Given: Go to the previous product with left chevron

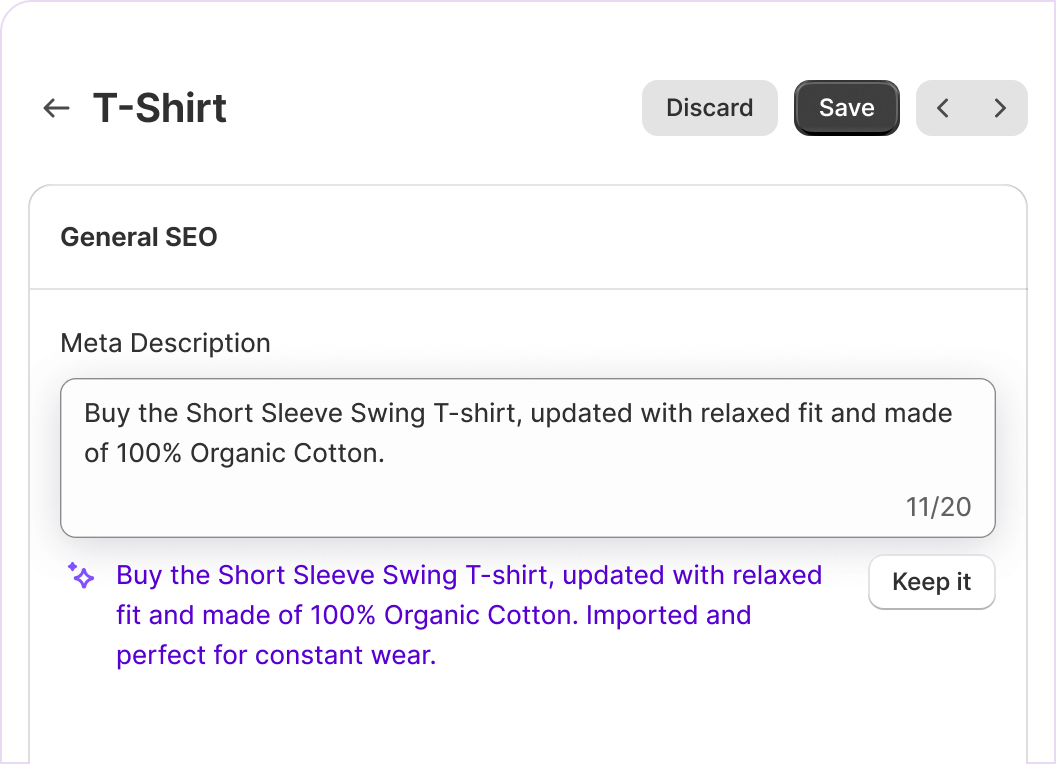Looking at the screenshot, I should pyautogui.click(x=943, y=108).
